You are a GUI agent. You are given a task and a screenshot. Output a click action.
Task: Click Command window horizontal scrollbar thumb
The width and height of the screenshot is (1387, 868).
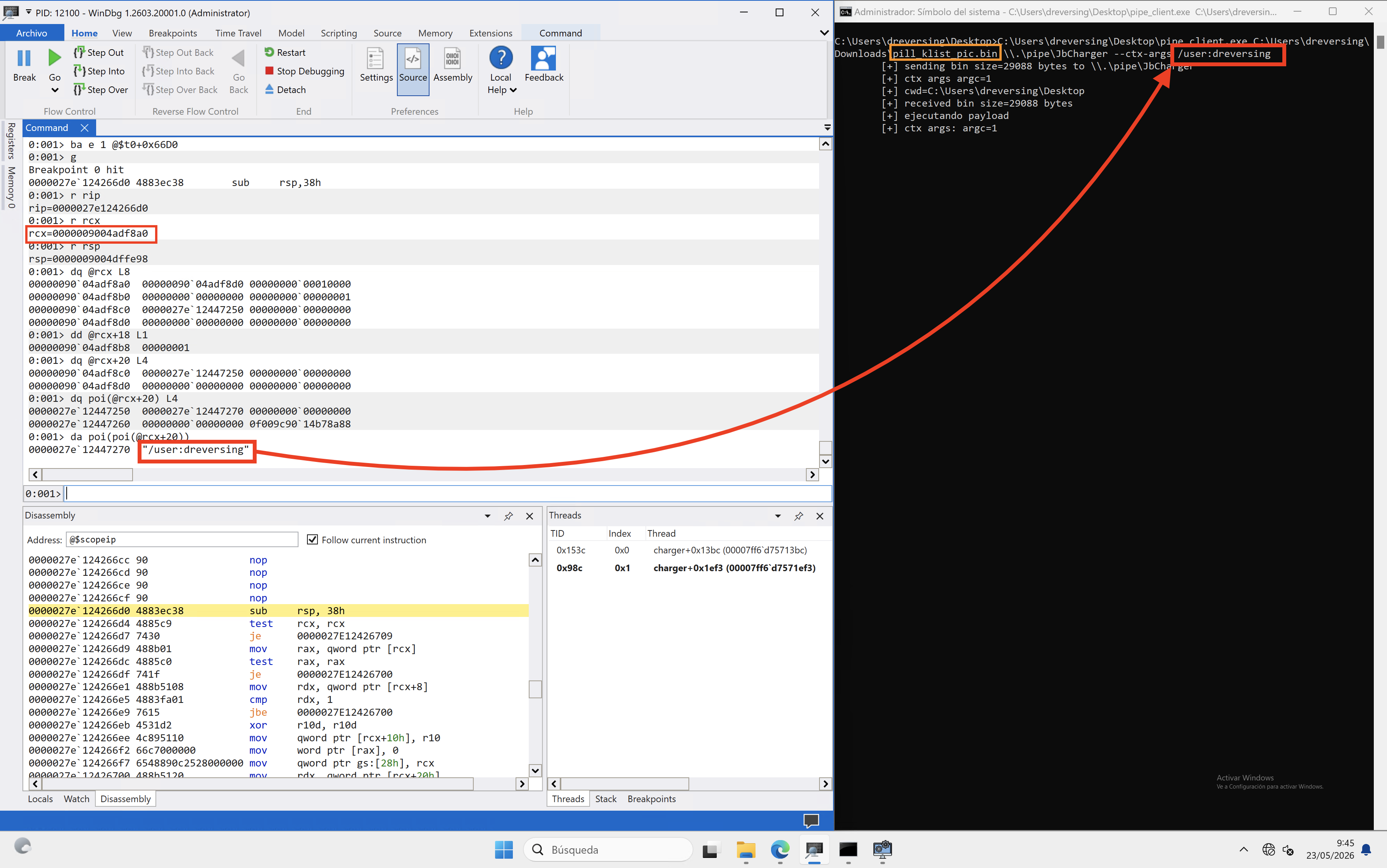pyautogui.click(x=87, y=474)
